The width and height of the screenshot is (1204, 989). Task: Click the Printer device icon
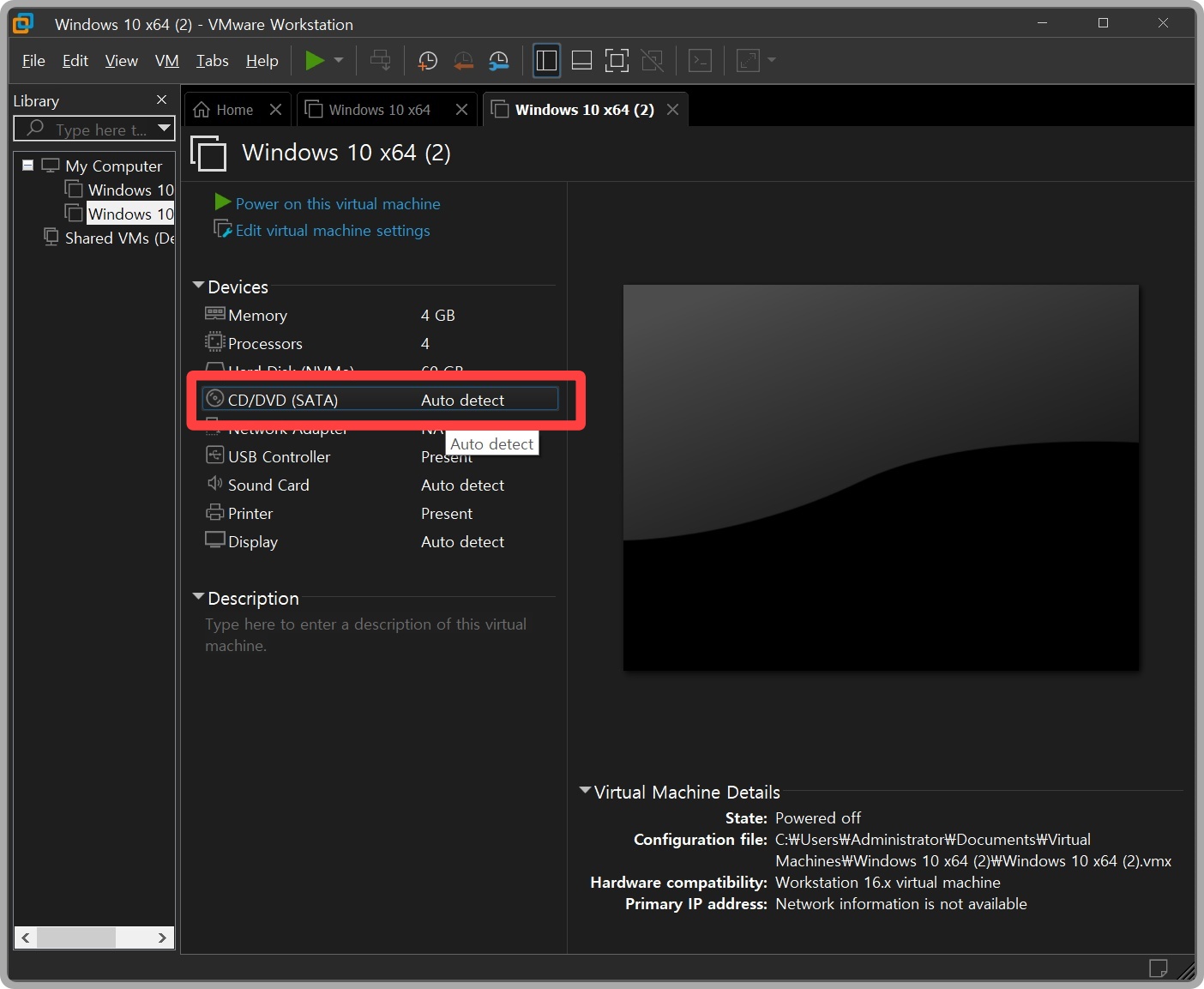point(214,512)
